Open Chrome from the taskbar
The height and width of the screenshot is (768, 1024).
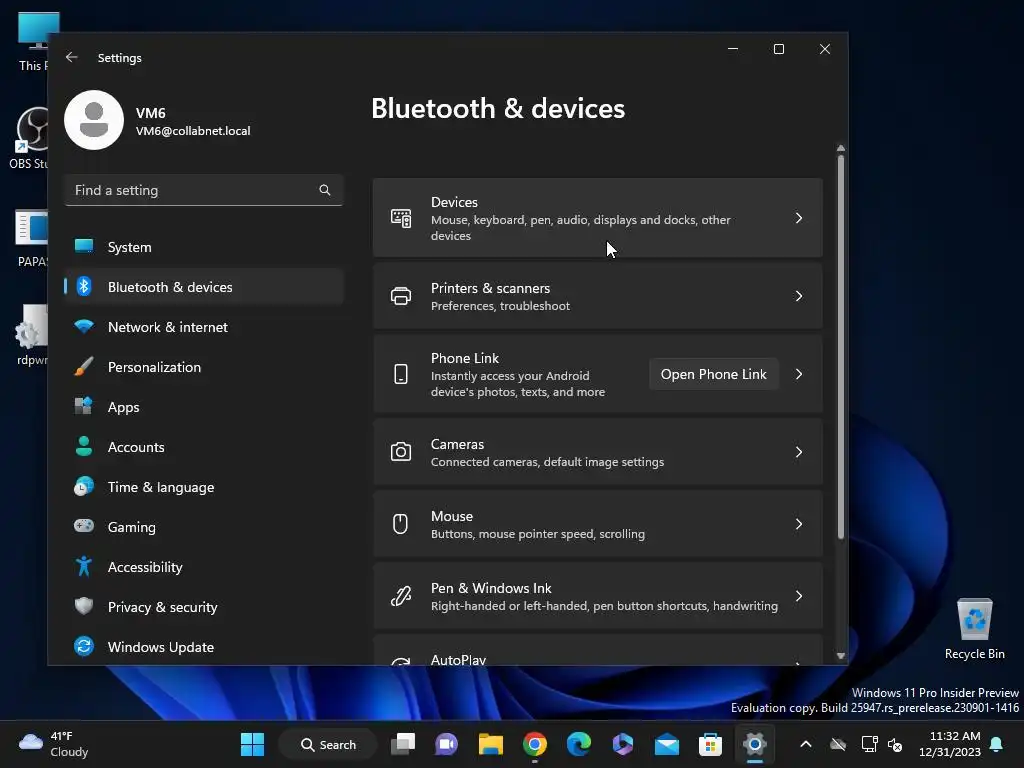[535, 744]
